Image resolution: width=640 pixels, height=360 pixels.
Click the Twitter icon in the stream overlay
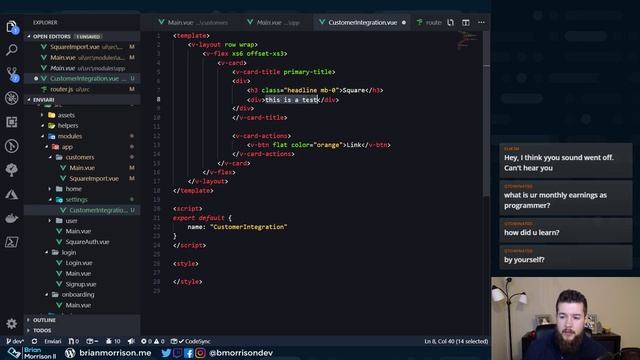coord(166,353)
